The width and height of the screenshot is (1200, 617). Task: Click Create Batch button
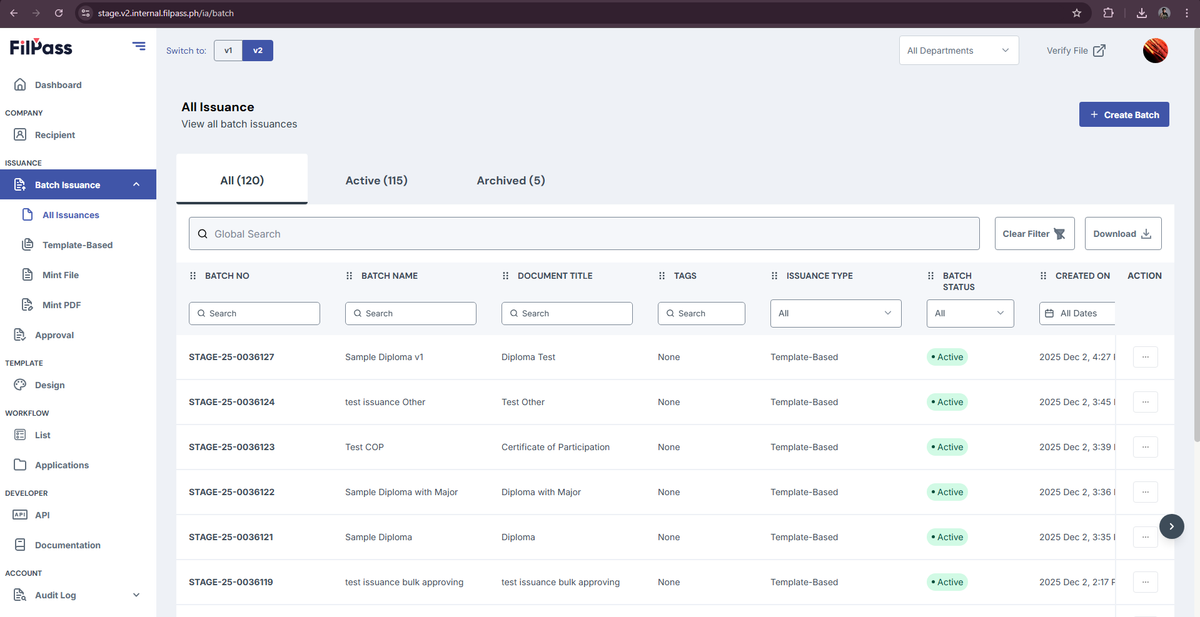(1124, 115)
